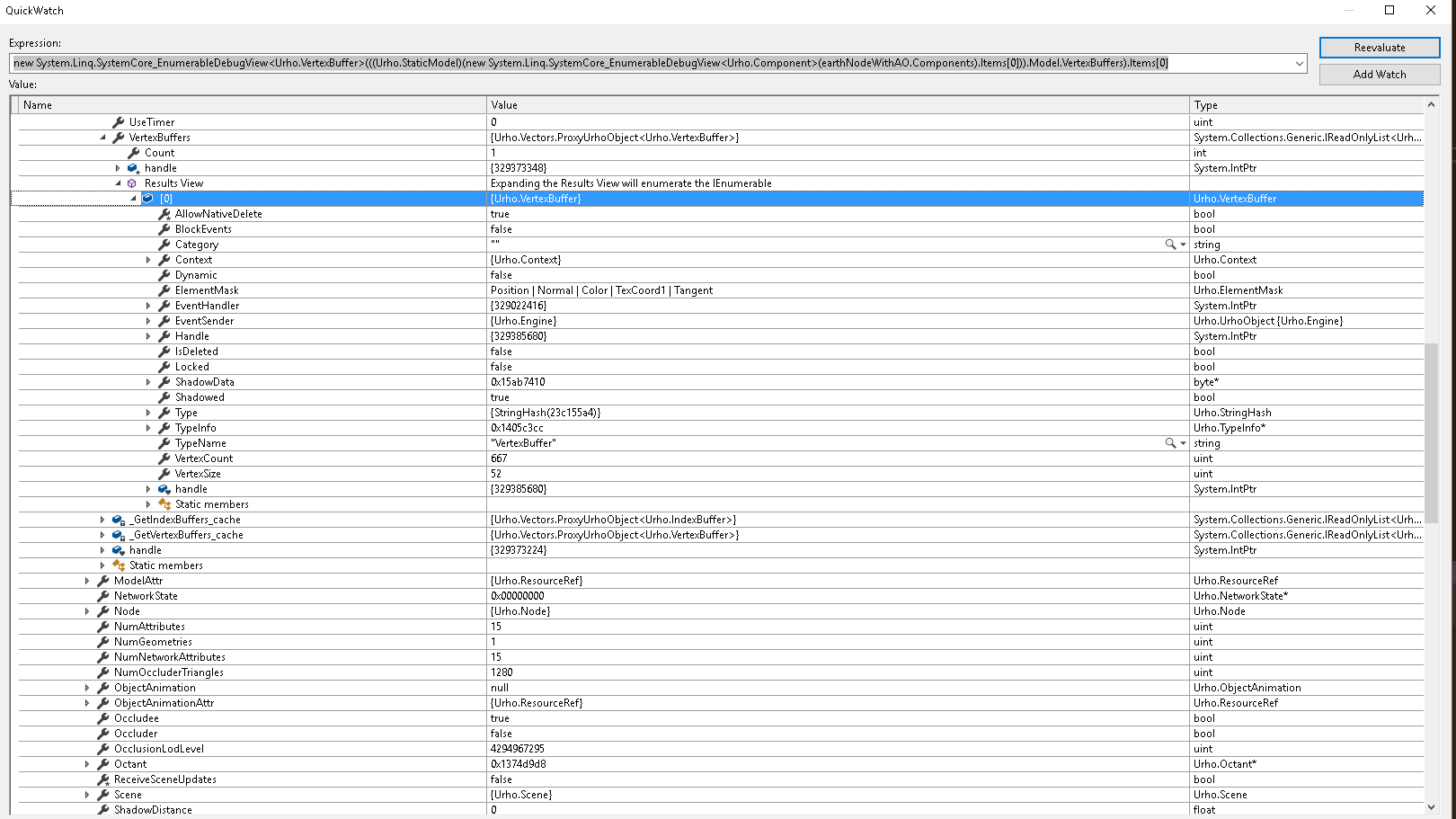The height and width of the screenshot is (819, 1456).
Task: Click the Name column header
Action: pyautogui.click(x=253, y=105)
